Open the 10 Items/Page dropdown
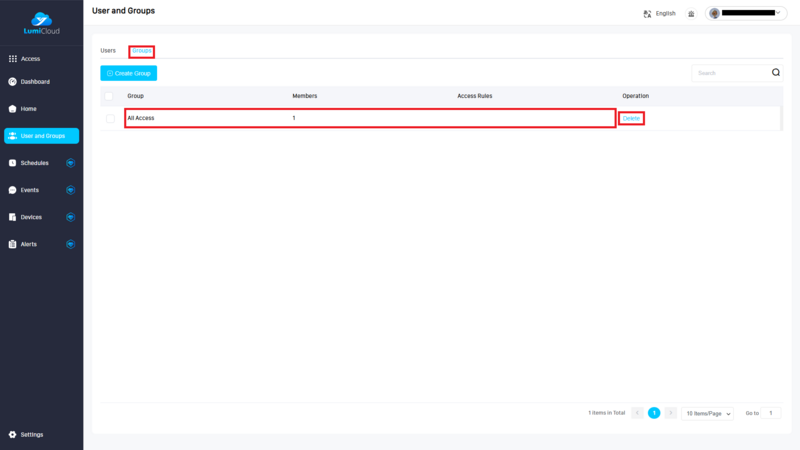 coord(707,413)
